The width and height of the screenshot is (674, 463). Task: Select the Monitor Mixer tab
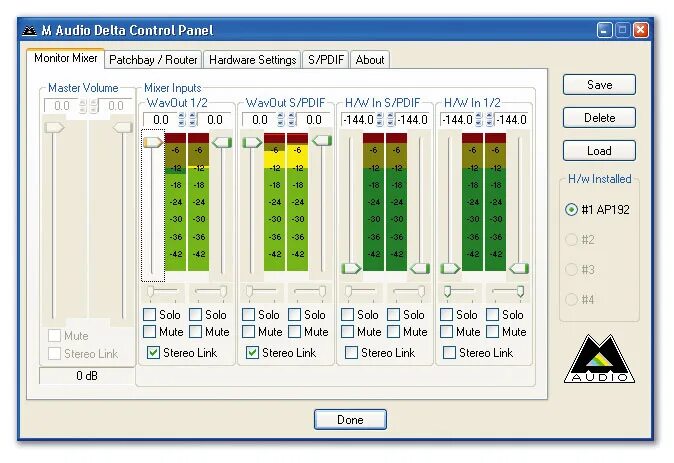pos(65,58)
